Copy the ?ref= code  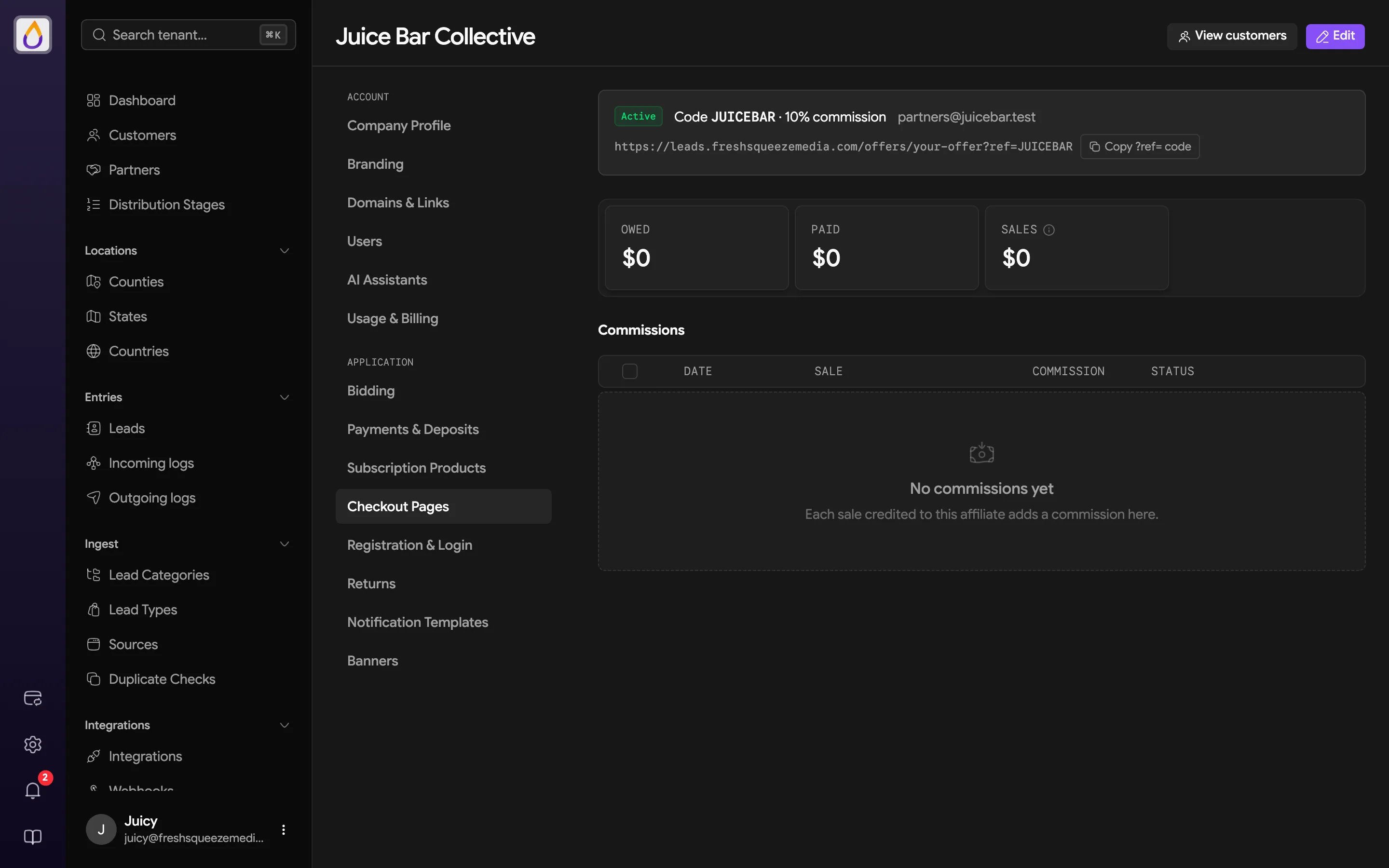click(x=1139, y=147)
